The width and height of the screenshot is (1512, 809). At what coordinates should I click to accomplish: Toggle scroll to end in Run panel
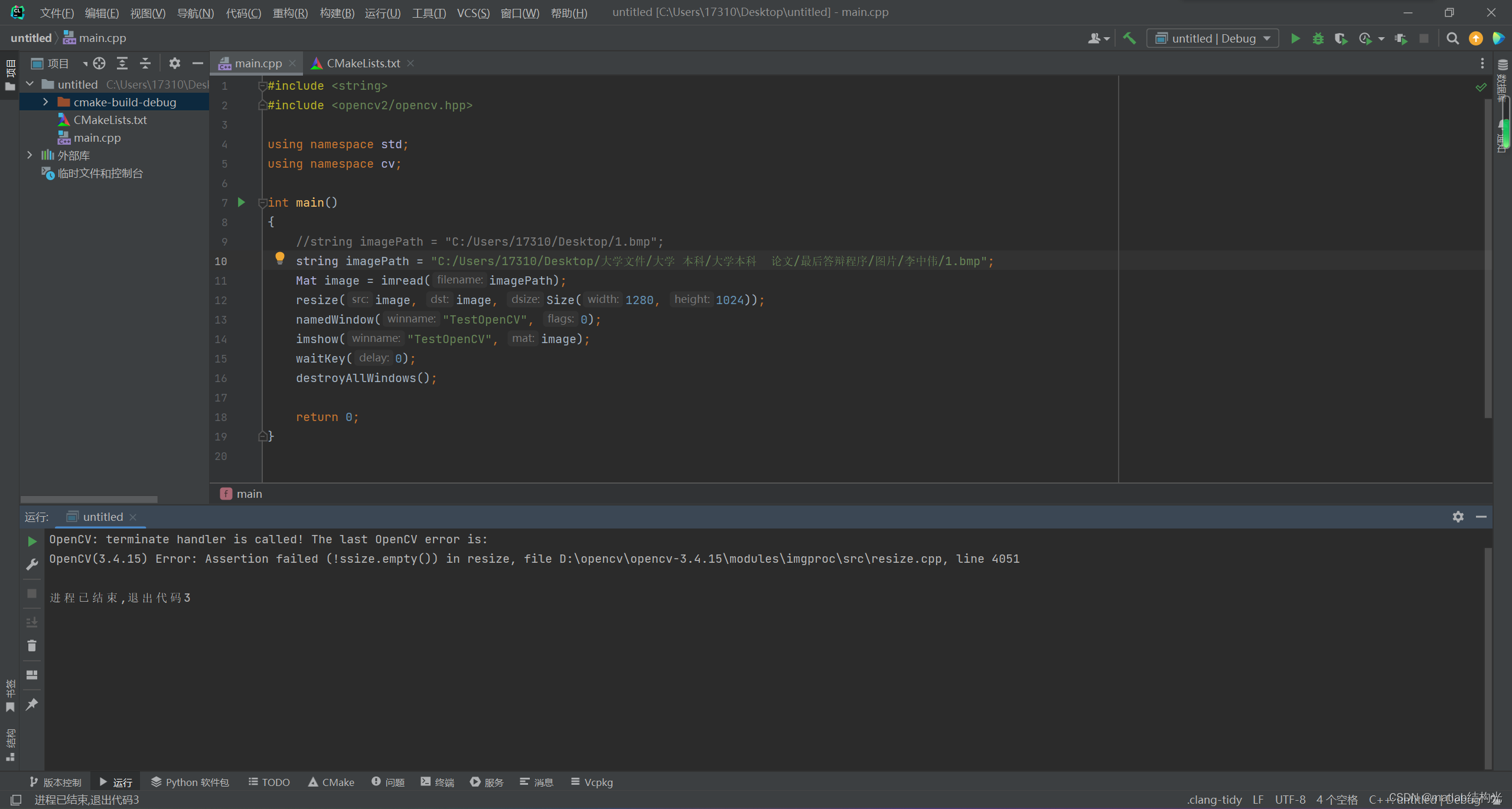click(32, 622)
